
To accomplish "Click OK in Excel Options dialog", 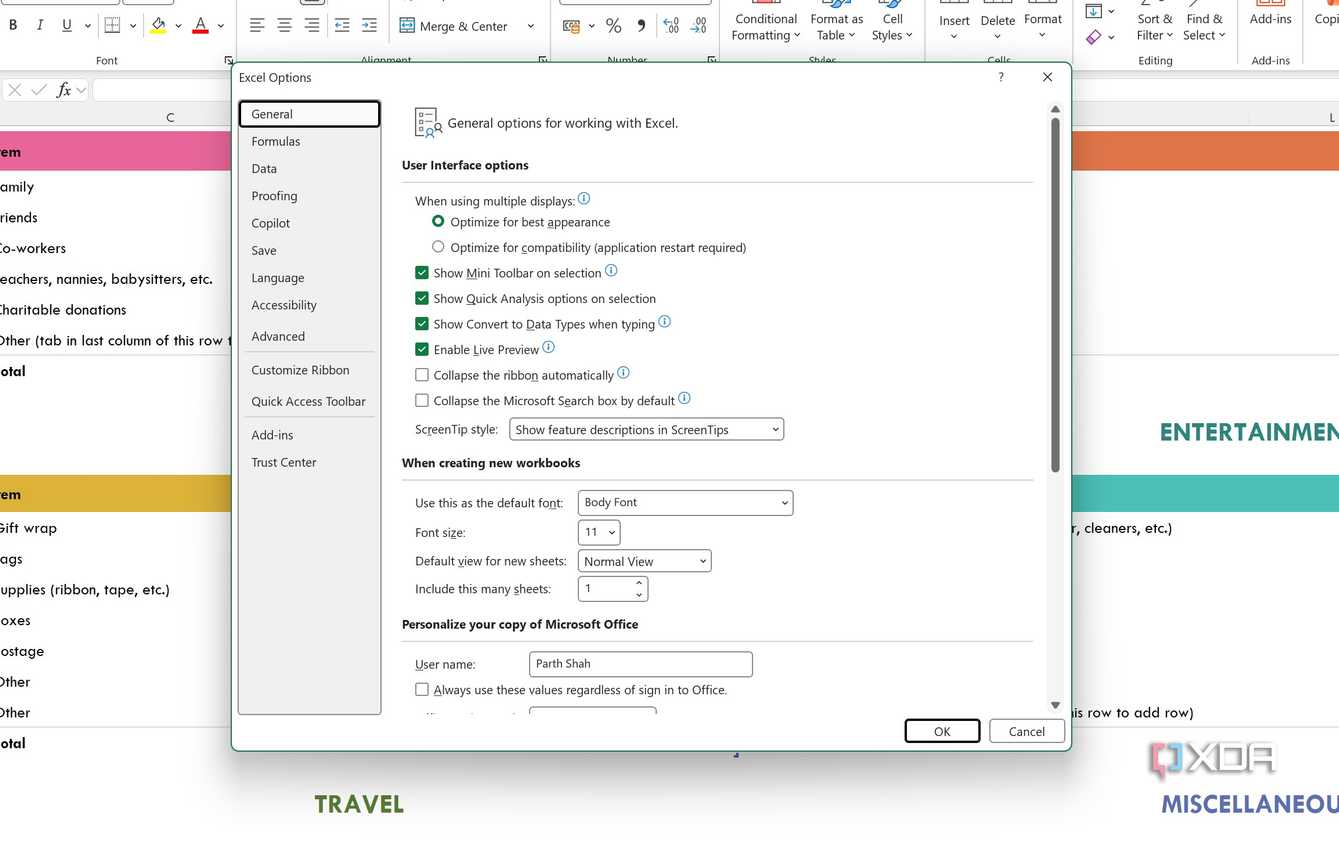I will tap(942, 731).
